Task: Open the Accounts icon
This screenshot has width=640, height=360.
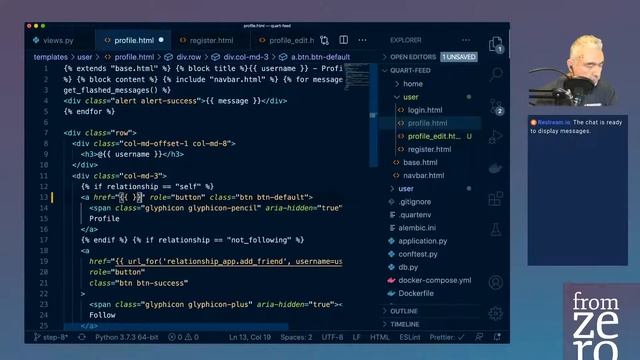Action: (x=496, y=282)
